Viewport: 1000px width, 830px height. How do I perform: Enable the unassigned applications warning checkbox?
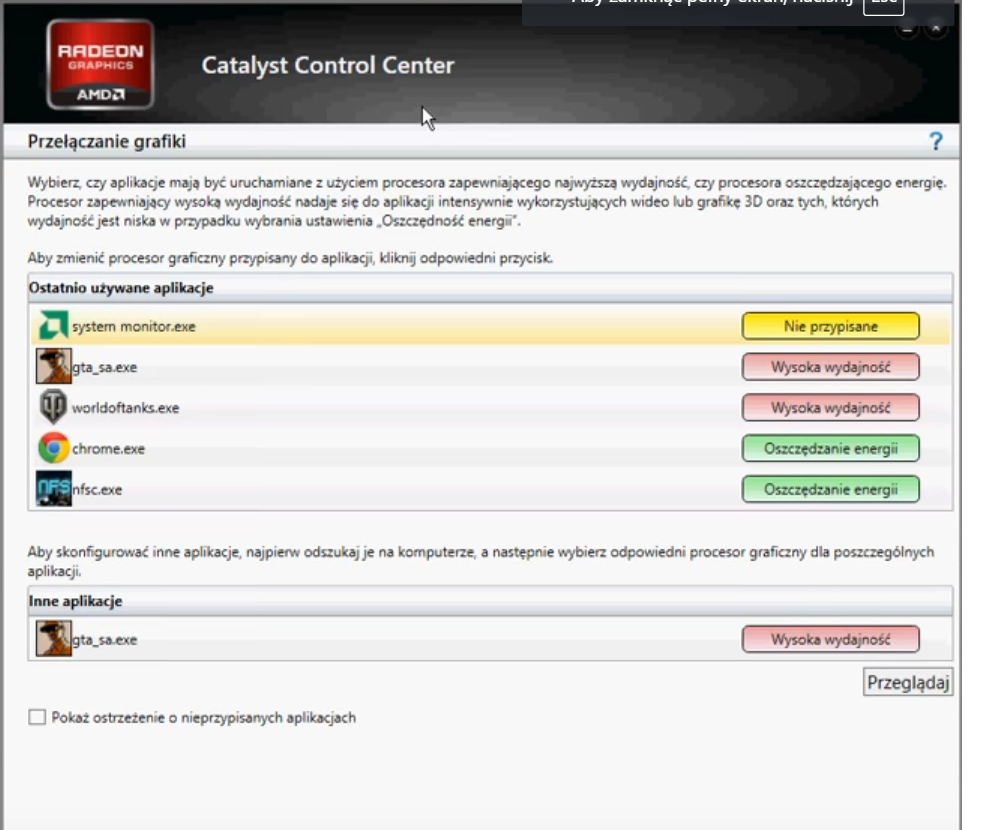[35, 716]
